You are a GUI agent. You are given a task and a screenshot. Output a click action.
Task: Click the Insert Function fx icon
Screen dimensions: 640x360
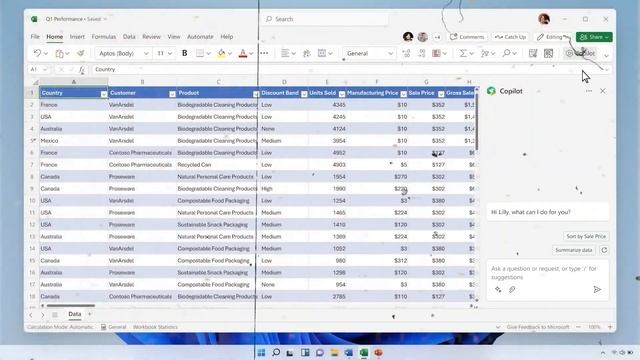[82, 69]
